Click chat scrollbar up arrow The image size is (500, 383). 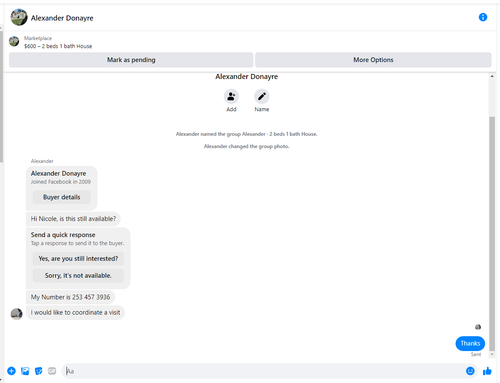(492, 76)
